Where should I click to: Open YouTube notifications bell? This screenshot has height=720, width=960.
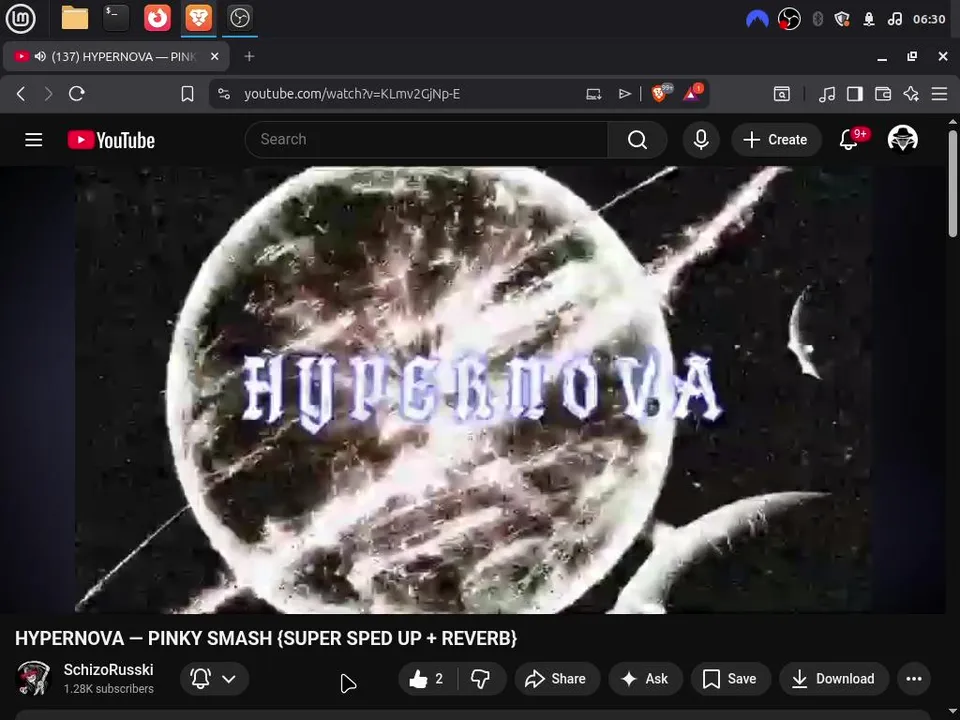849,140
